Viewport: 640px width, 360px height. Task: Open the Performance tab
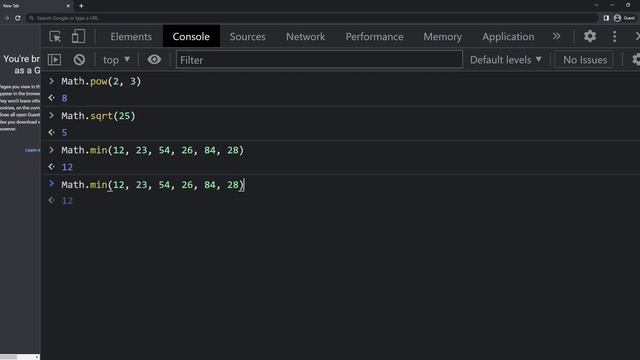tap(374, 37)
